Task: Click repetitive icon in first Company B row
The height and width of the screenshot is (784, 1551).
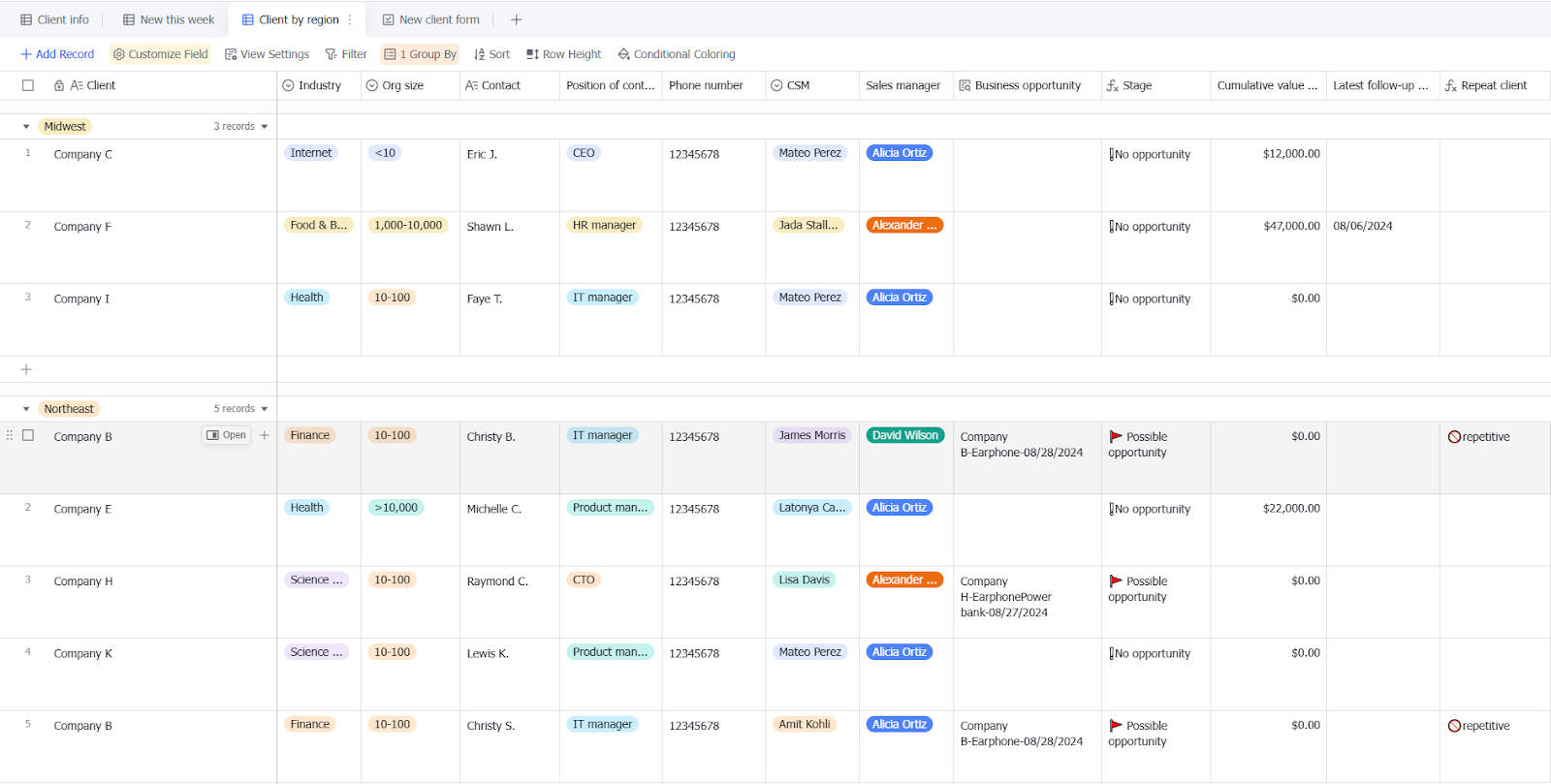Action: pyautogui.click(x=1454, y=437)
